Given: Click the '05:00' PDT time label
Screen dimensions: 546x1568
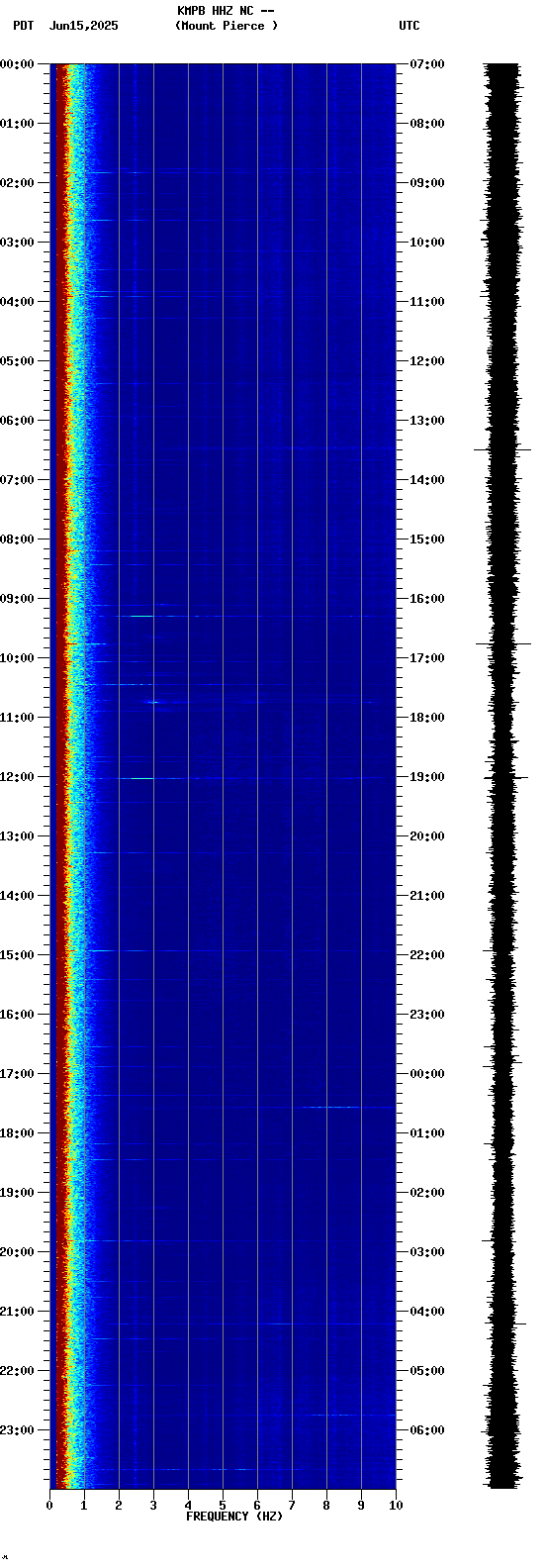Looking at the screenshot, I should click(17, 361).
